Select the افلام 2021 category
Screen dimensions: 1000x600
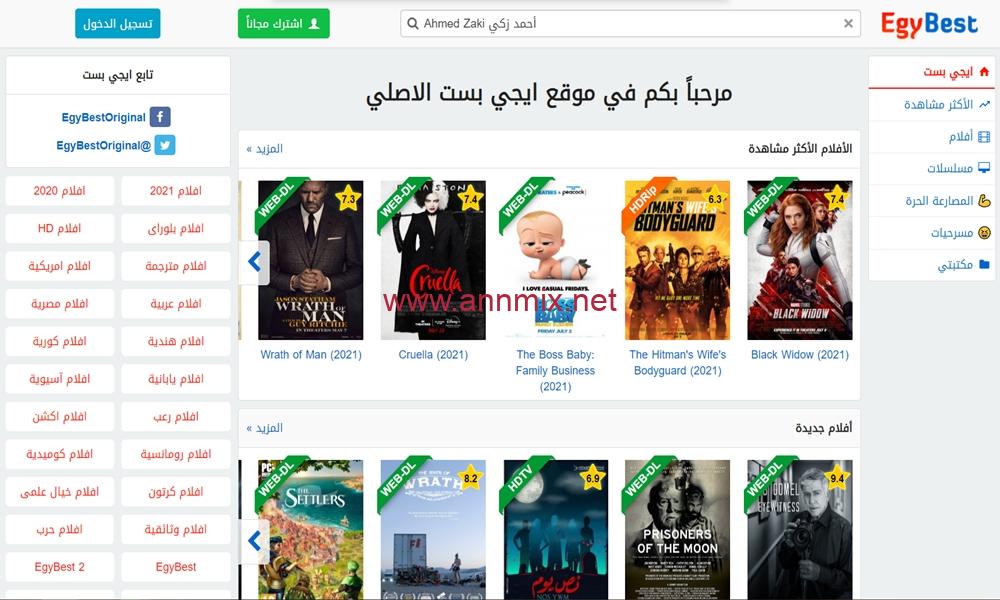click(175, 191)
